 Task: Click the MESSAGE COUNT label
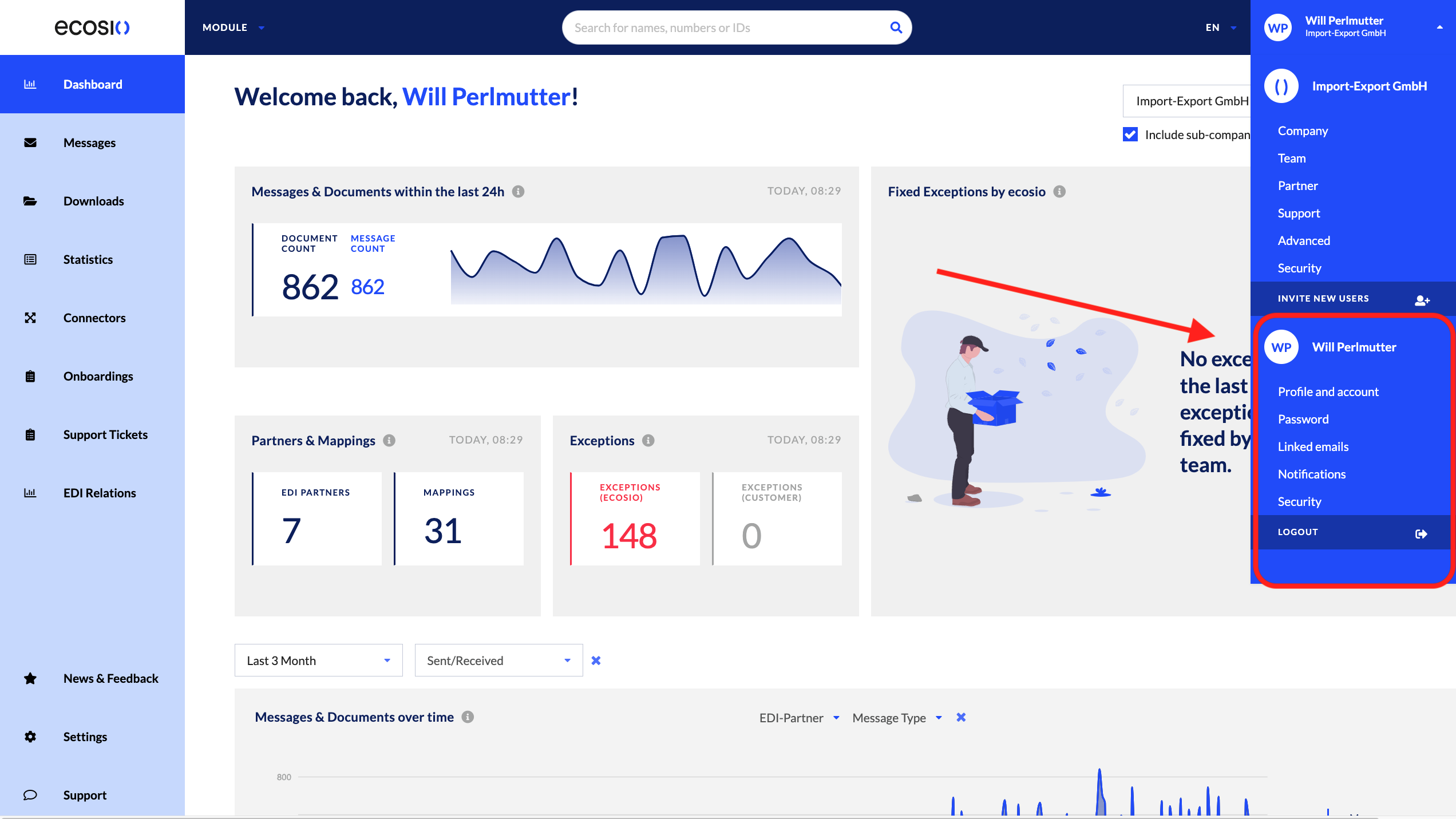[x=373, y=243]
